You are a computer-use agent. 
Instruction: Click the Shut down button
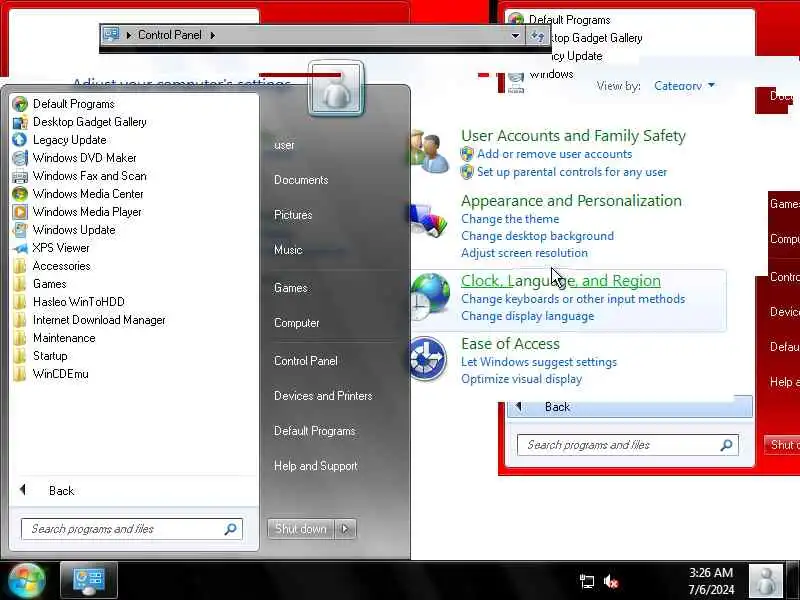[301, 529]
